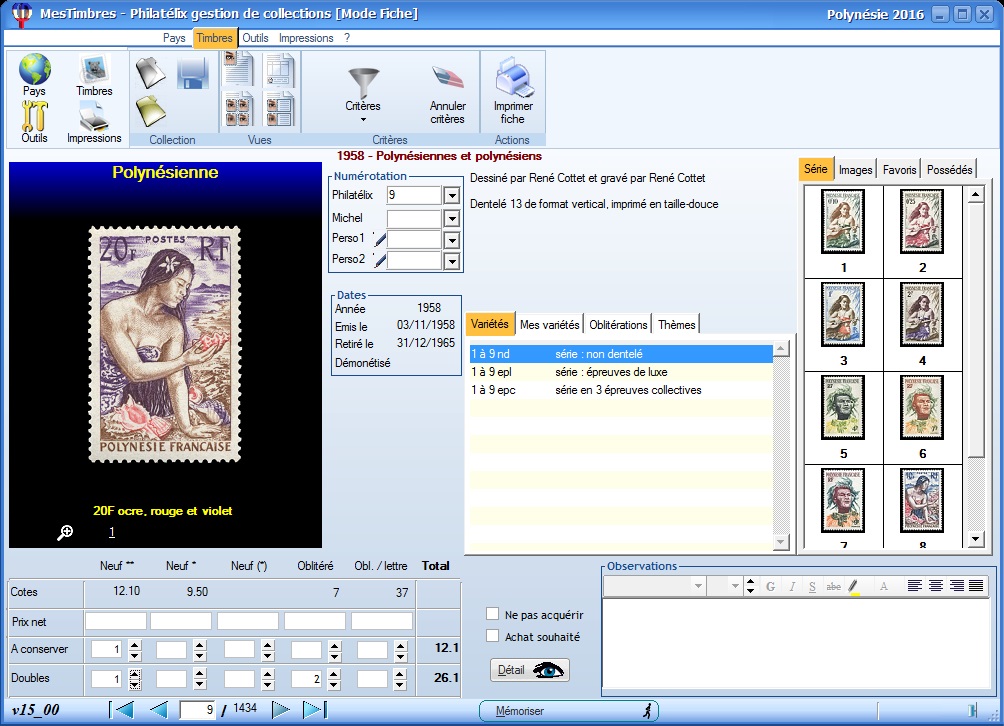Image resolution: width=1004 pixels, height=726 pixels.
Task: Go to the first record arrow
Action: click(x=122, y=709)
